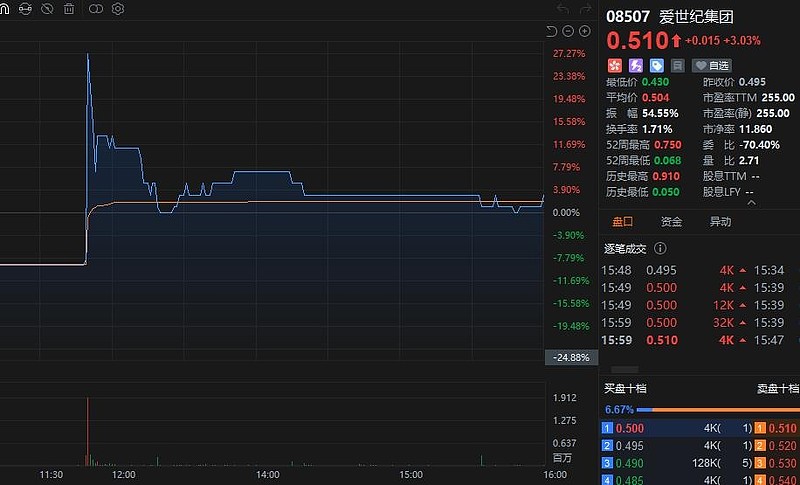Click the 量比 2.71 value
Screen dimensions: 800x485
(x=749, y=161)
